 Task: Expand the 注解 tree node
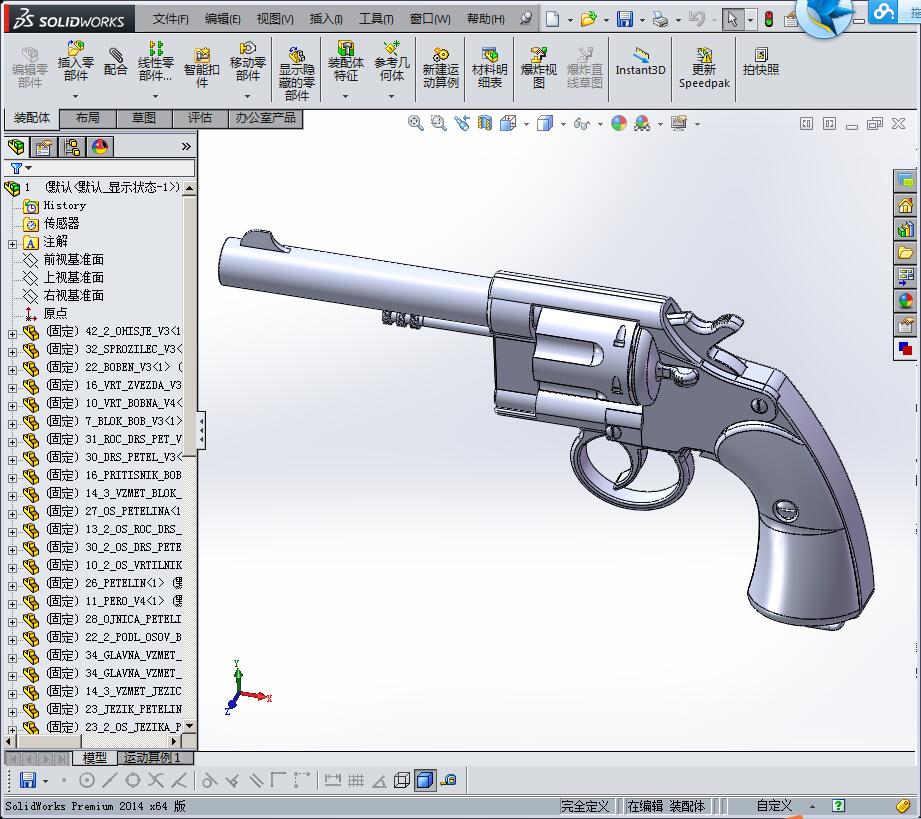point(12,244)
